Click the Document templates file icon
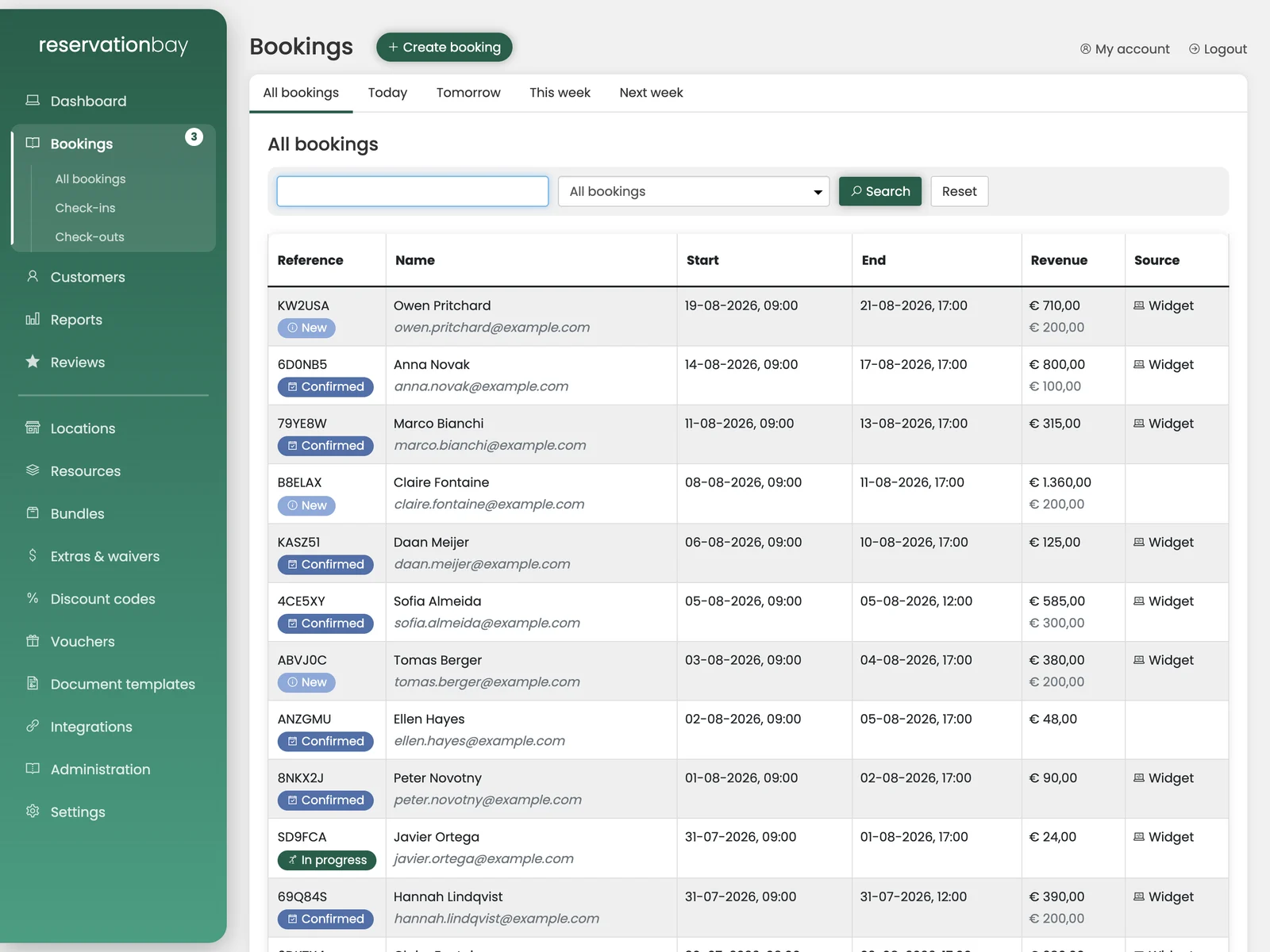 tap(33, 683)
